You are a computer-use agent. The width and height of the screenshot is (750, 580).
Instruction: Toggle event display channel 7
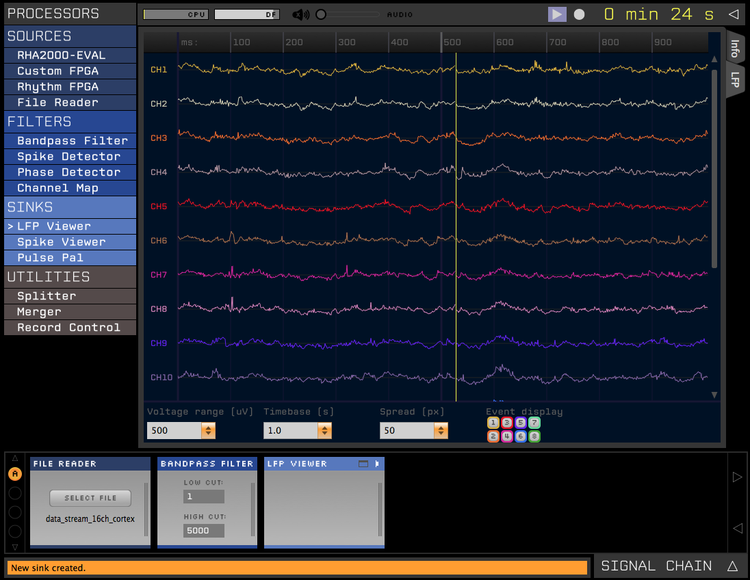(x=534, y=423)
